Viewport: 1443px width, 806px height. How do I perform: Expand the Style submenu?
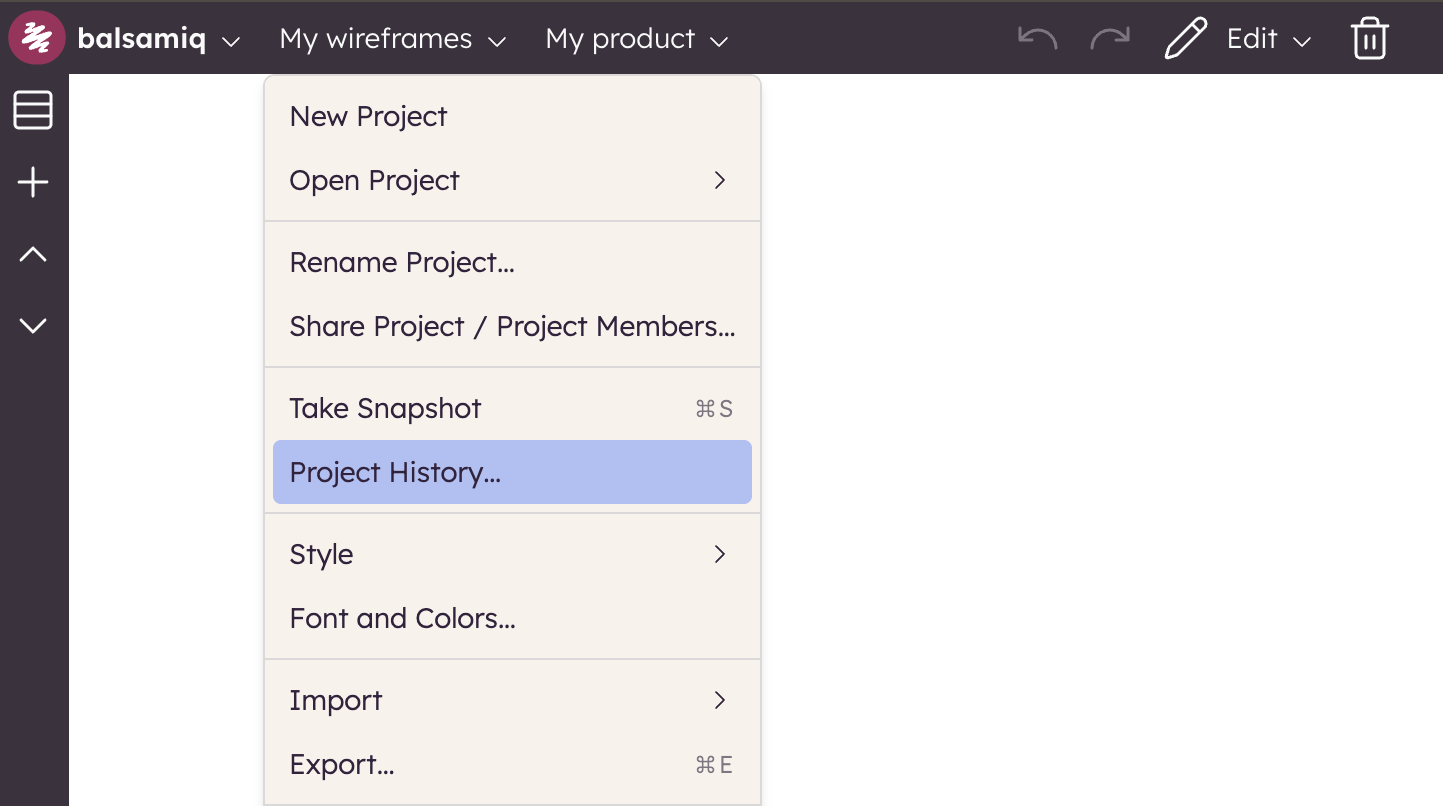click(719, 554)
